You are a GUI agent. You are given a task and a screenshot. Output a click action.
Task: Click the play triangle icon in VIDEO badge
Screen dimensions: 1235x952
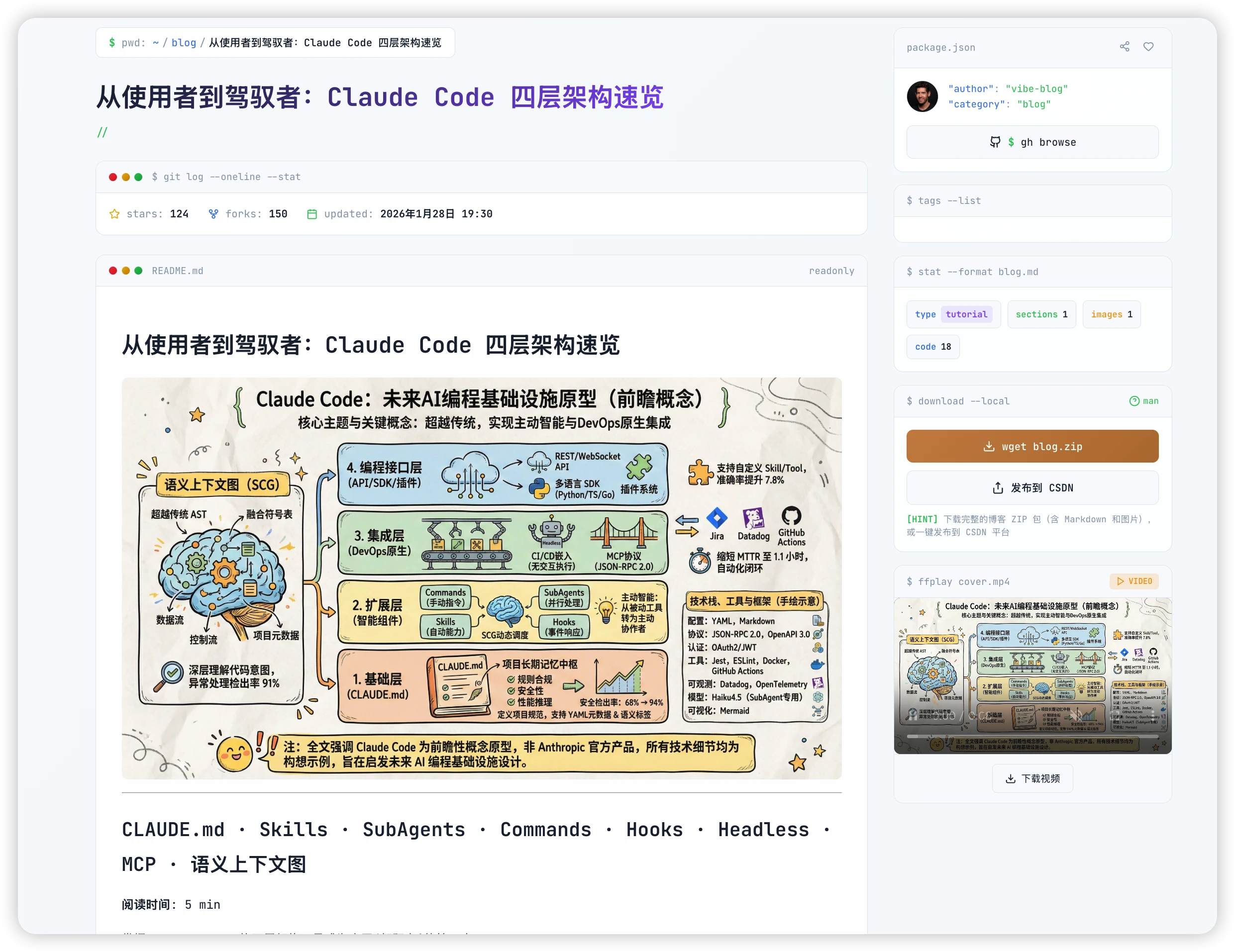point(1120,581)
